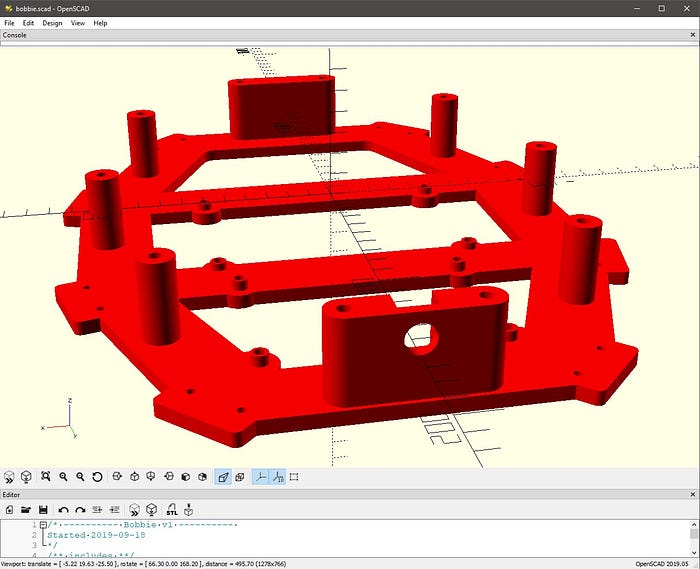This screenshot has width=700, height=569.
Task: Unindent the selected code
Action: (97, 510)
